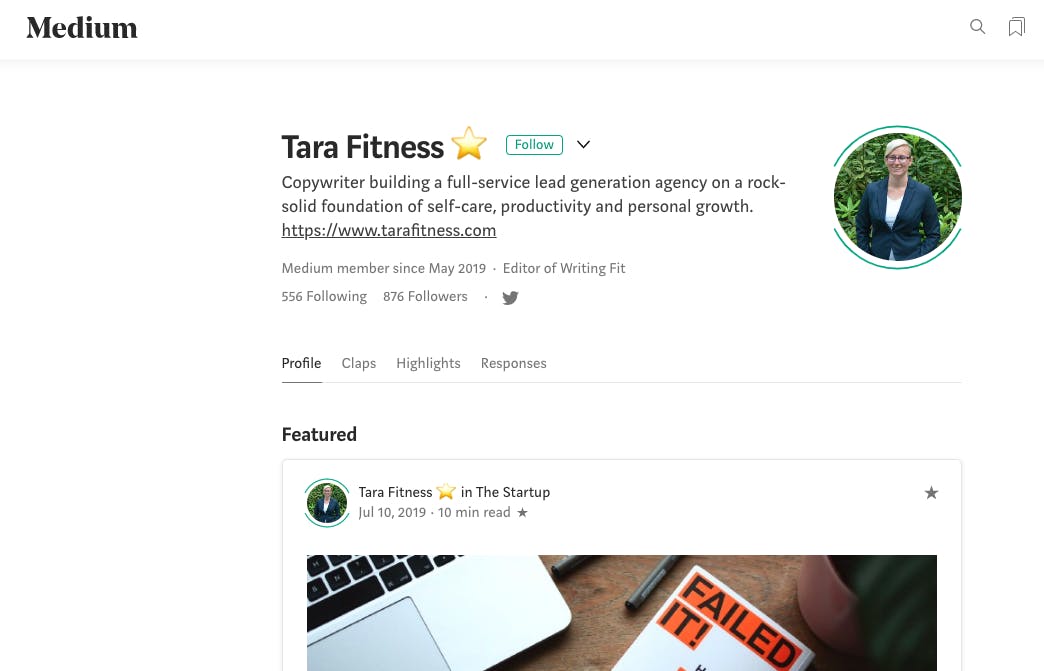Expand the chevron menu beside Follow

click(583, 144)
